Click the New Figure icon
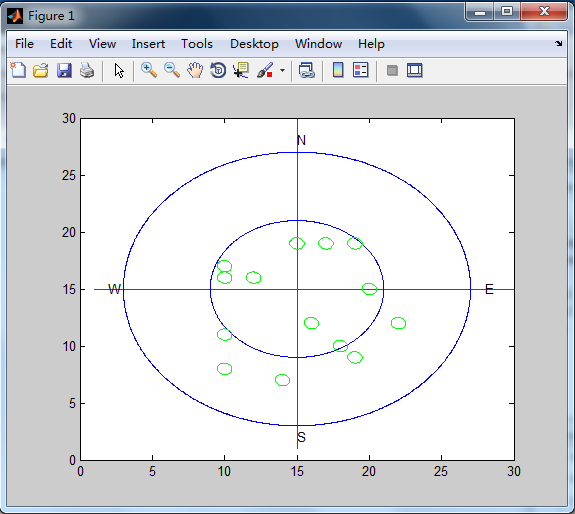 click(18, 70)
